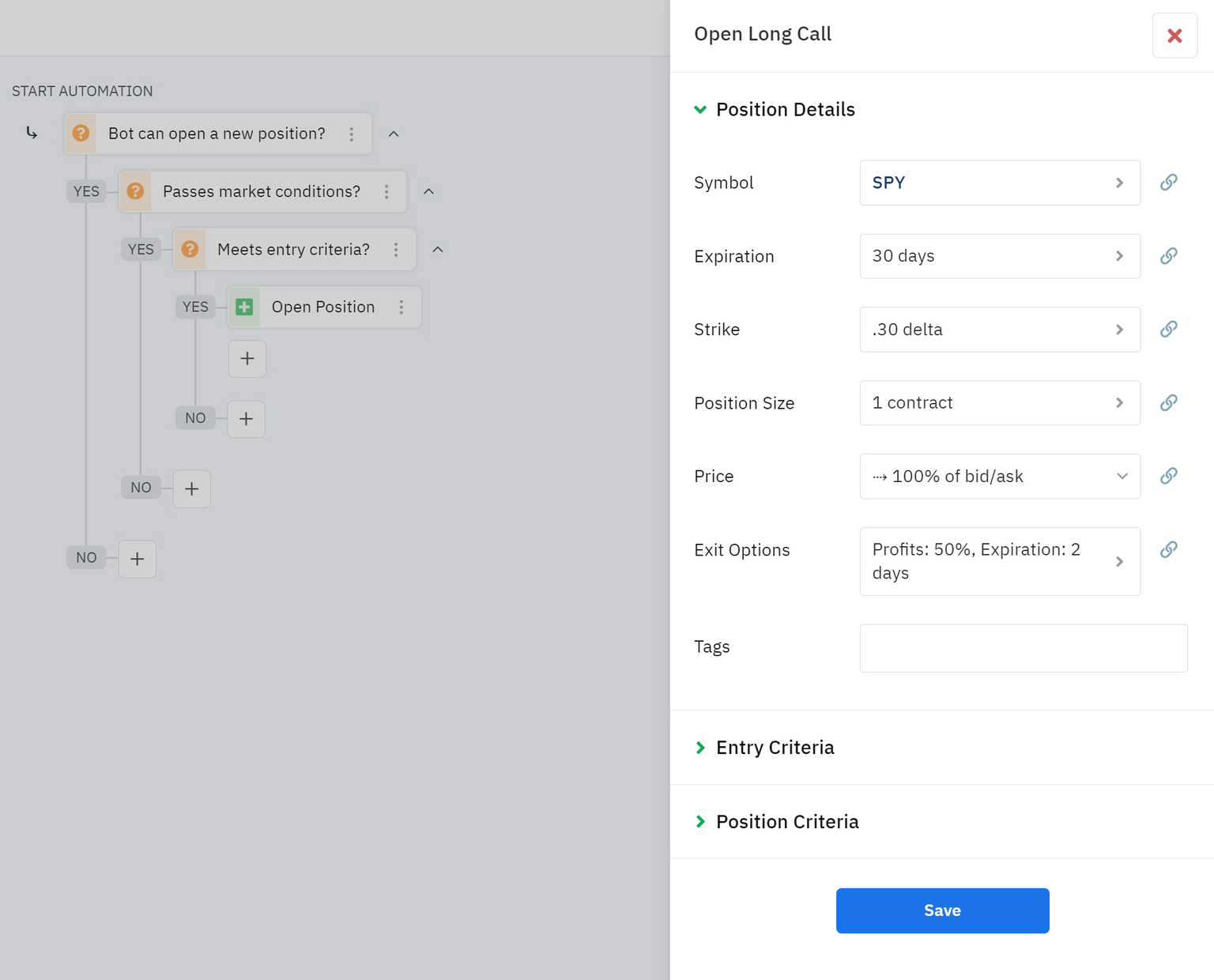Change the 30 days expiration setting
The width and height of the screenshot is (1214, 980).
(x=999, y=256)
